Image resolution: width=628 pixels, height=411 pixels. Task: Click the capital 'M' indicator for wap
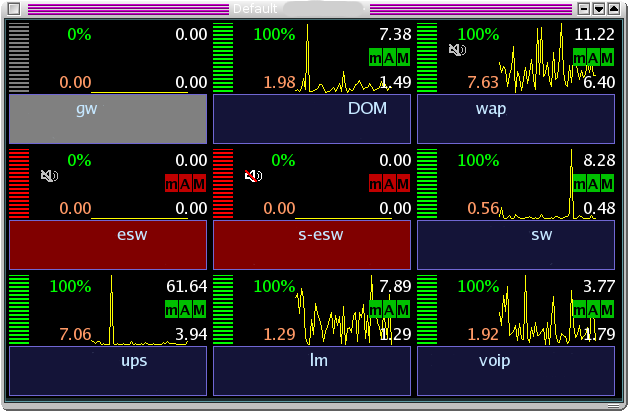[607, 58]
